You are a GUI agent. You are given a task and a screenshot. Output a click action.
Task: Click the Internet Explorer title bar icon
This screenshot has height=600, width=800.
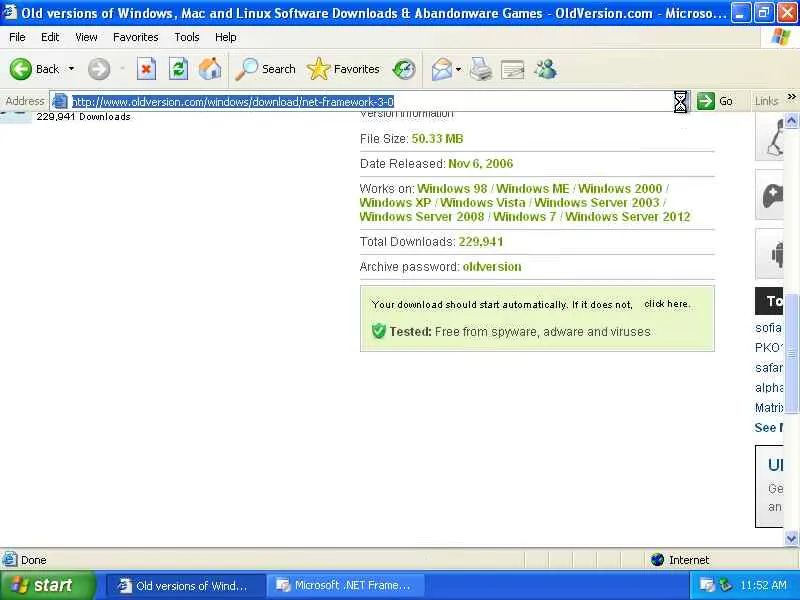coord(9,11)
